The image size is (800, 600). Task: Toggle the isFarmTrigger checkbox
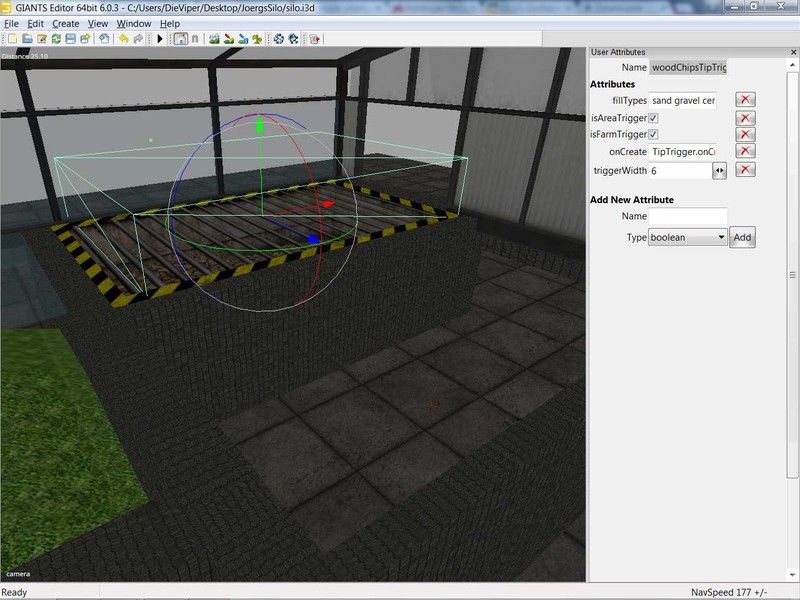pos(653,135)
